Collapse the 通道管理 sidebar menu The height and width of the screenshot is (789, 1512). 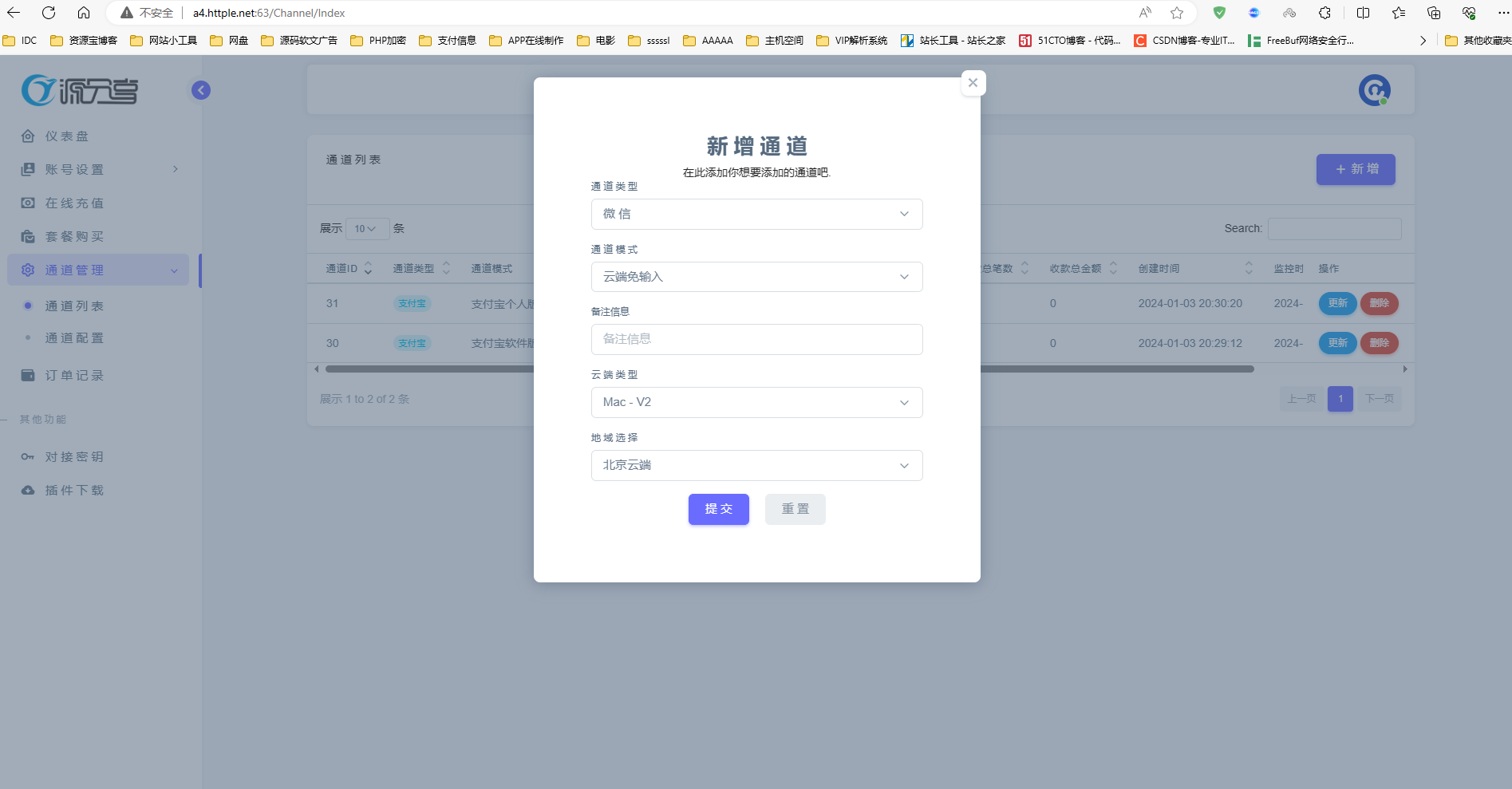[x=98, y=270]
